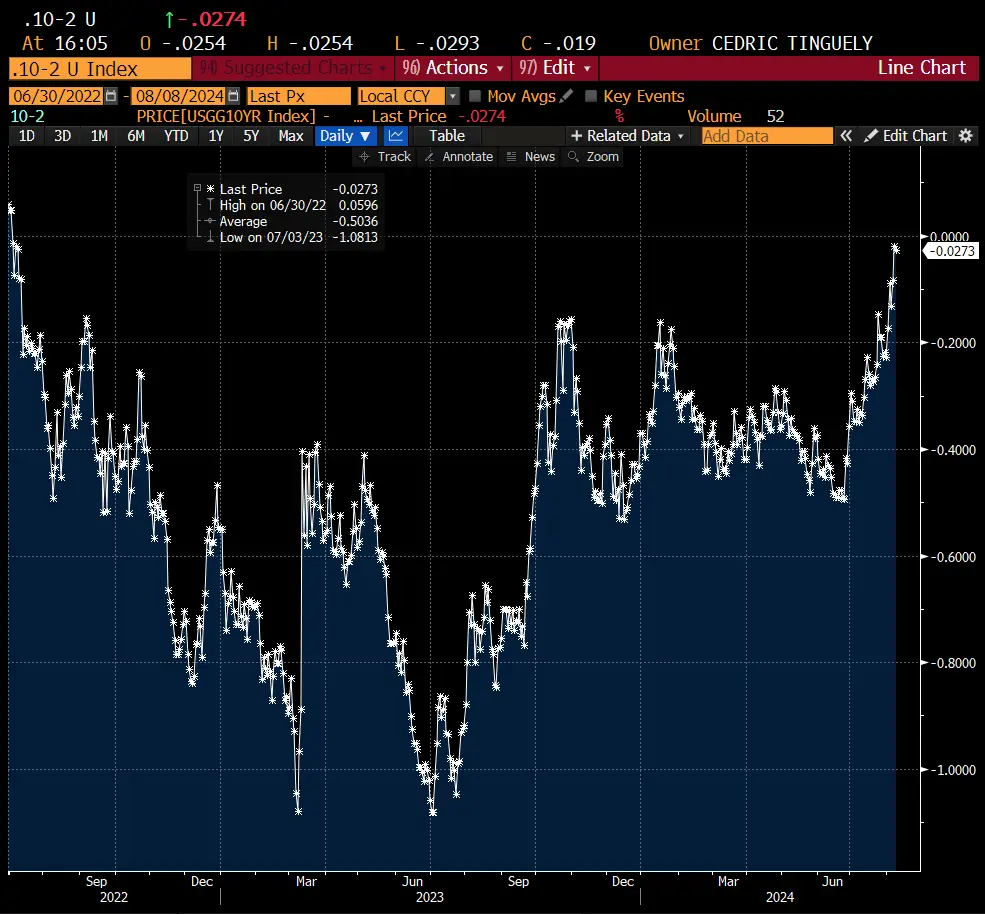985x914 pixels.
Task: Expand the Local CCY currency dropdown
Action: click(x=453, y=96)
